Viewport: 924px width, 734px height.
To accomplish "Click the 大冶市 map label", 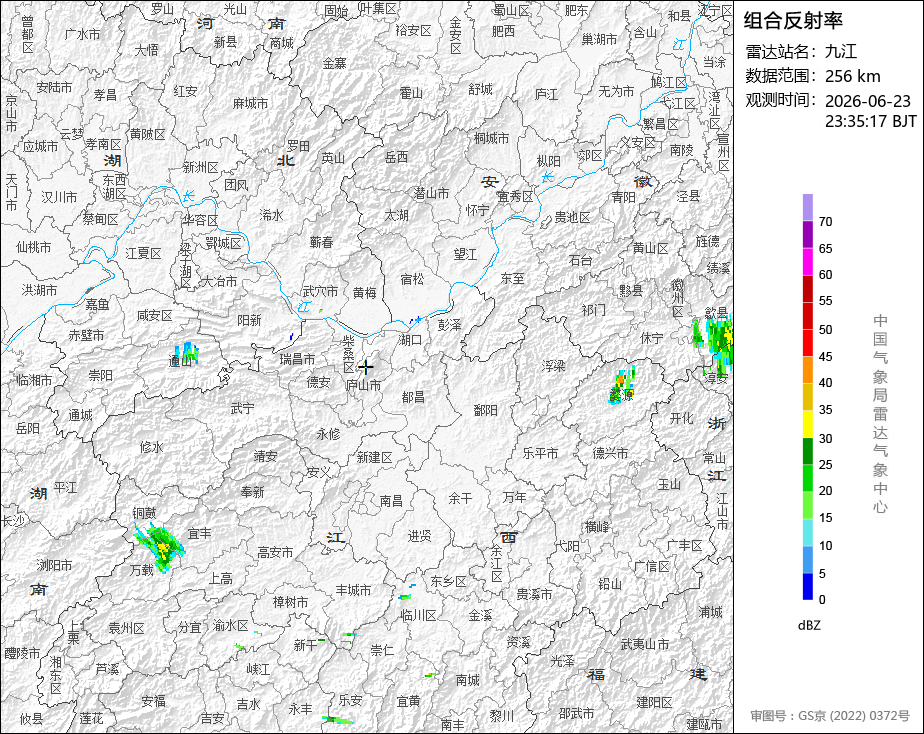I will [x=219, y=281].
